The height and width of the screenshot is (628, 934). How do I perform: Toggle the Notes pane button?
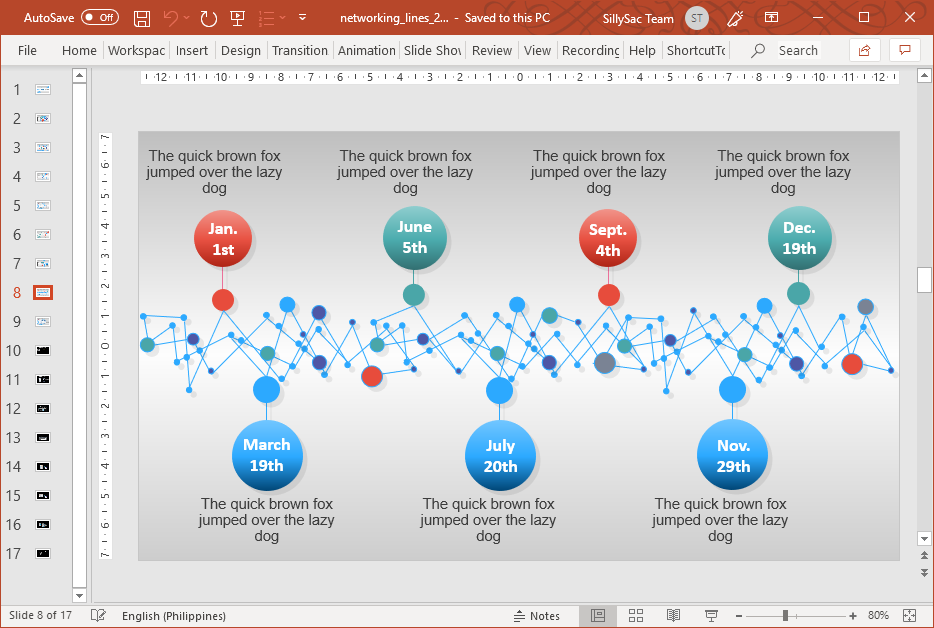coord(537,615)
